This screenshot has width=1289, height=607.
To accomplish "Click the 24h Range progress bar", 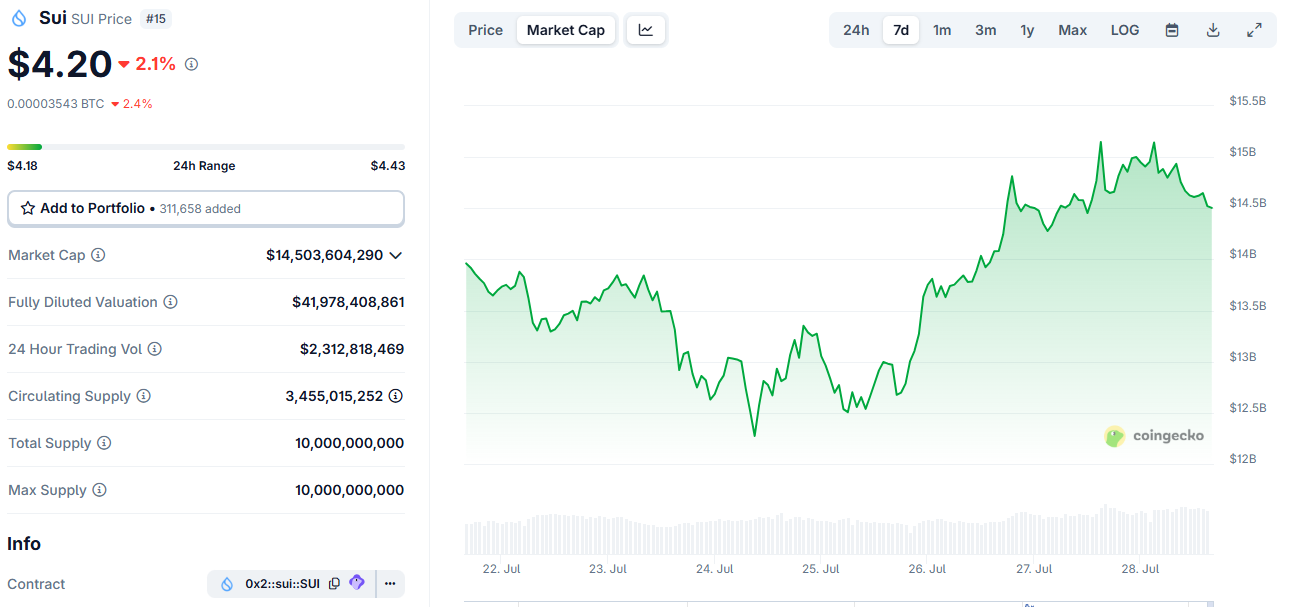I will [x=206, y=147].
